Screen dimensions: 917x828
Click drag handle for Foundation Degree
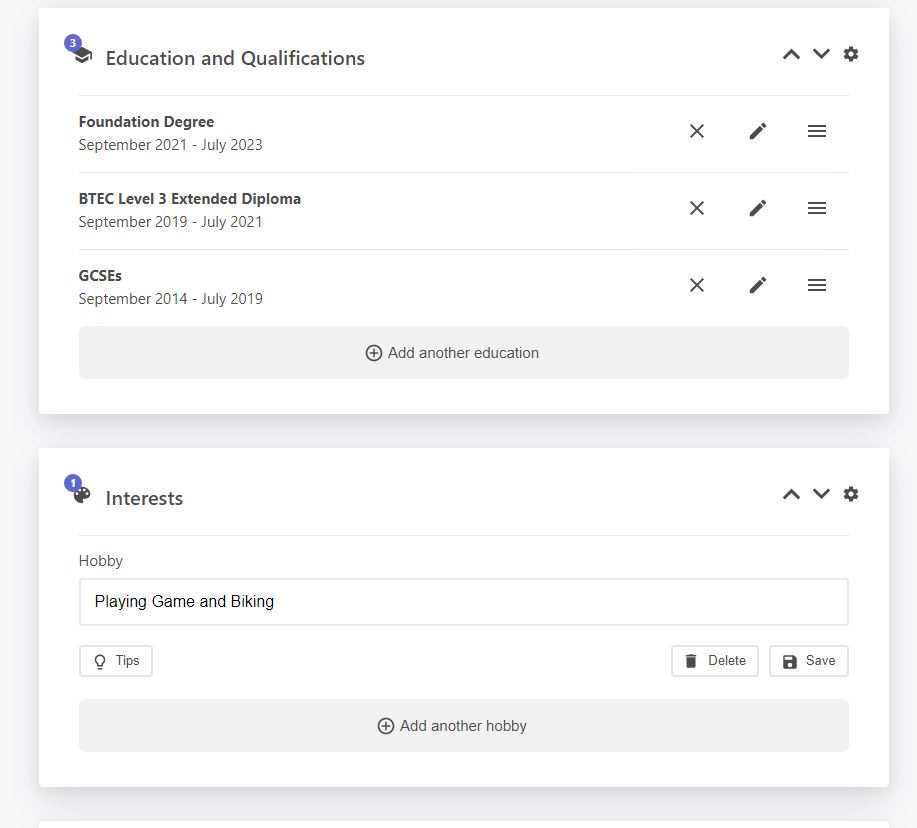pos(817,131)
